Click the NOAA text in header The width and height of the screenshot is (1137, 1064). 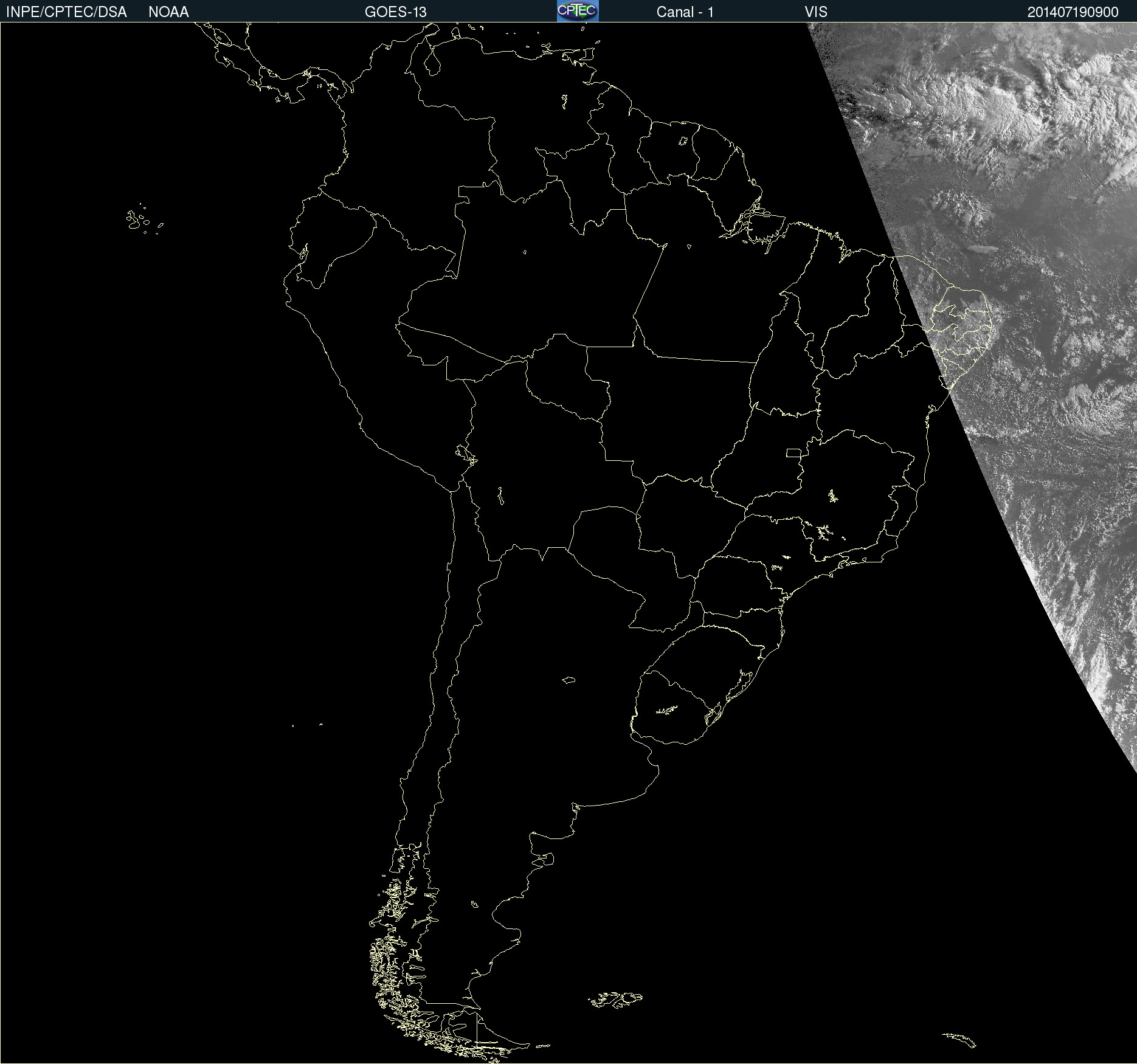(x=168, y=12)
